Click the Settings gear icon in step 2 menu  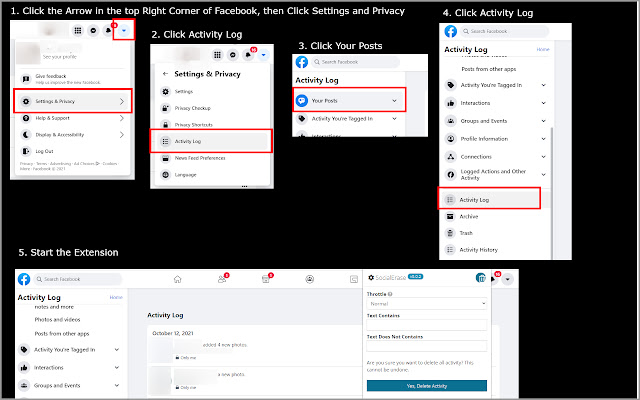coord(165,92)
